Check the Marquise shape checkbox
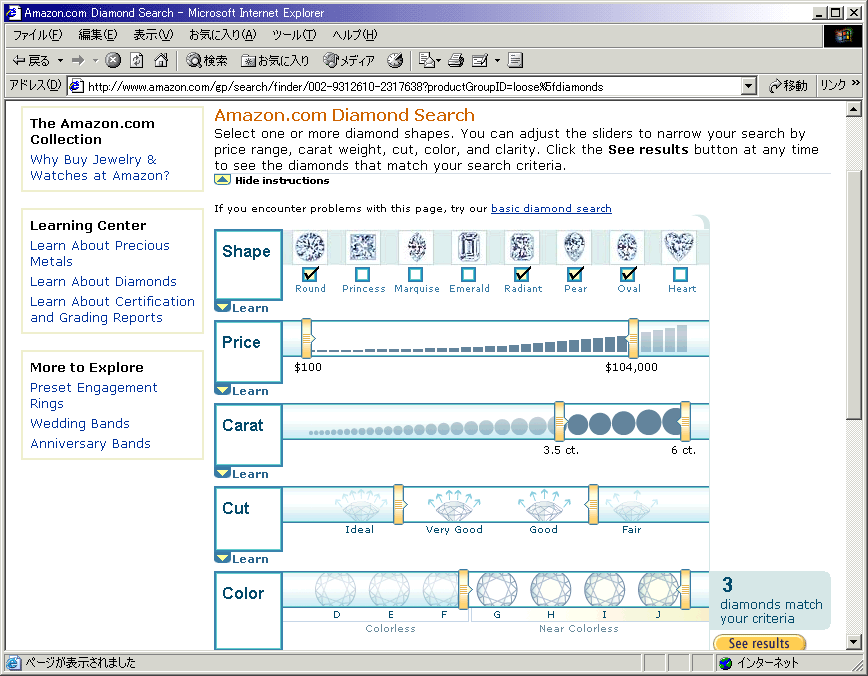868x676 pixels. pos(416,274)
